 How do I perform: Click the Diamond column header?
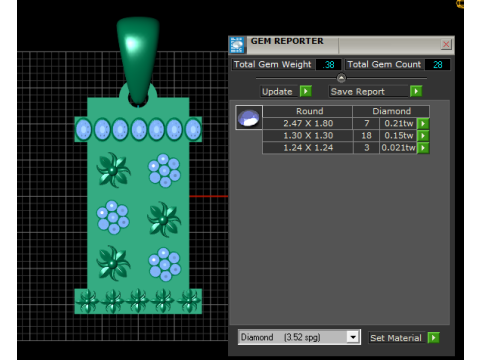coord(391,111)
